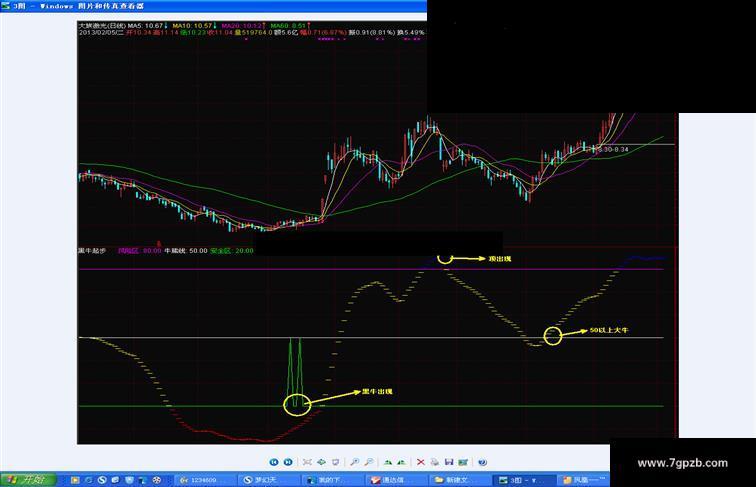Click the MA5: 10.67 indicator text

coord(146,26)
